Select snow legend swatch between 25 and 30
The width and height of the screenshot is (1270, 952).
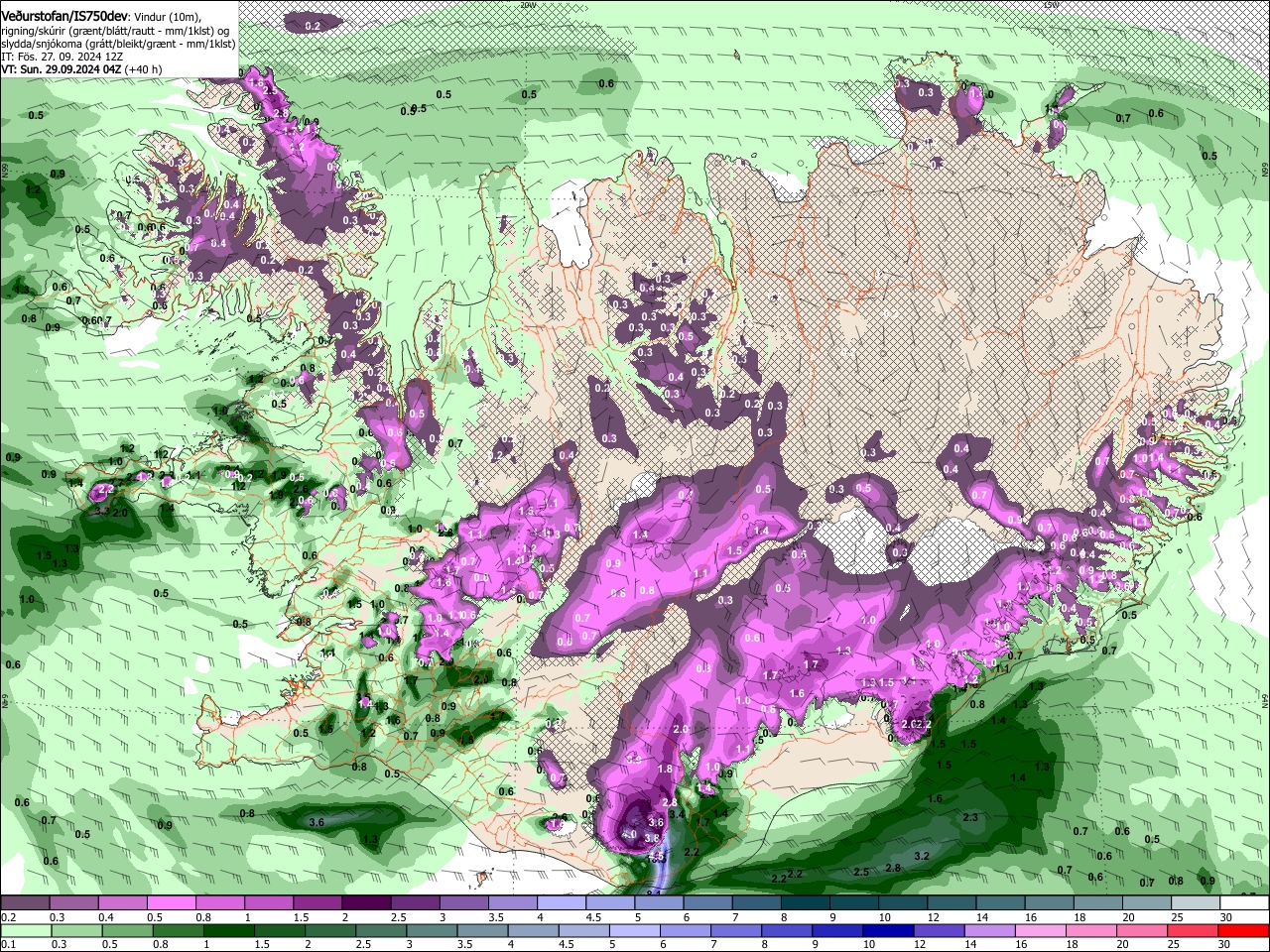1196,903
